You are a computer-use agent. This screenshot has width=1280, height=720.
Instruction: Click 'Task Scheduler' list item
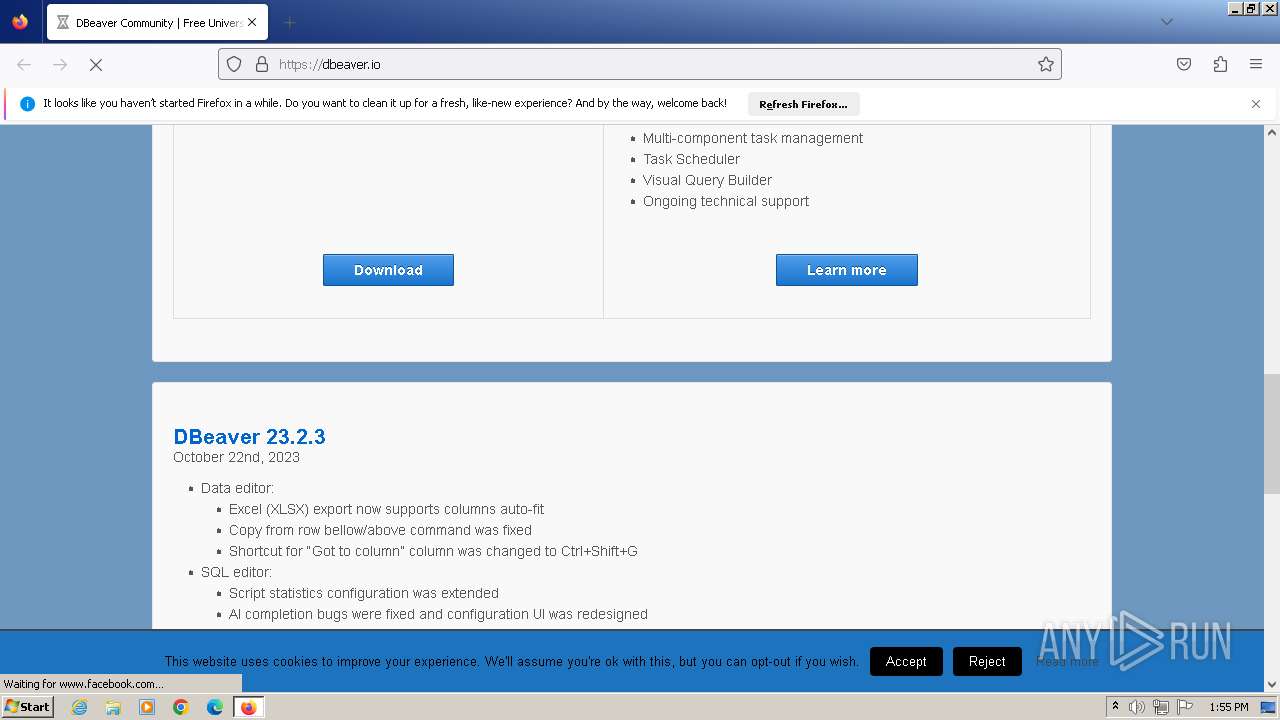691,159
